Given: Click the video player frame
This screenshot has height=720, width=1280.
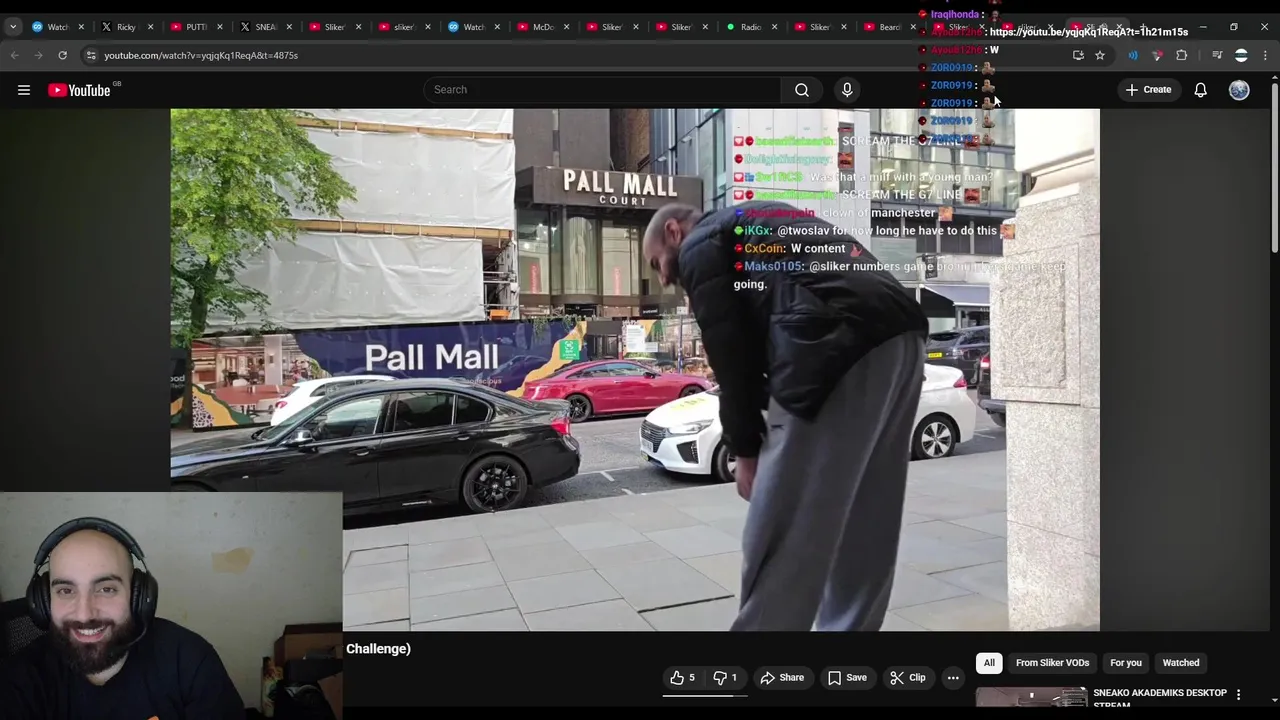Looking at the screenshot, I should point(635,370).
